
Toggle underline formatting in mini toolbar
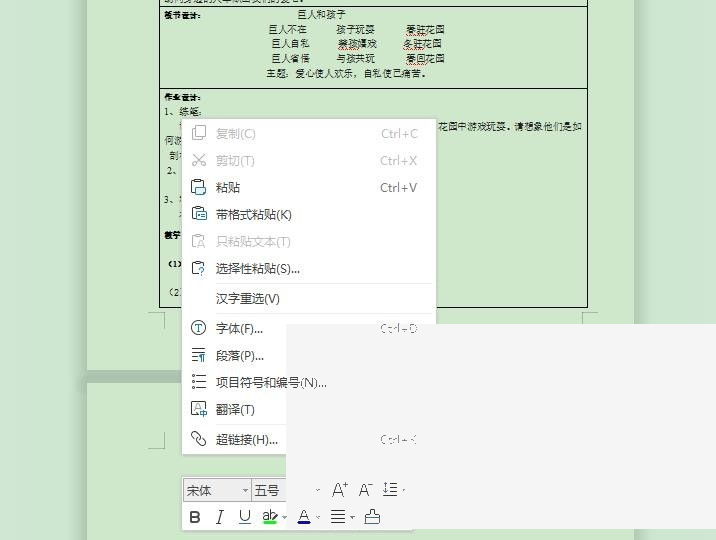(x=245, y=517)
